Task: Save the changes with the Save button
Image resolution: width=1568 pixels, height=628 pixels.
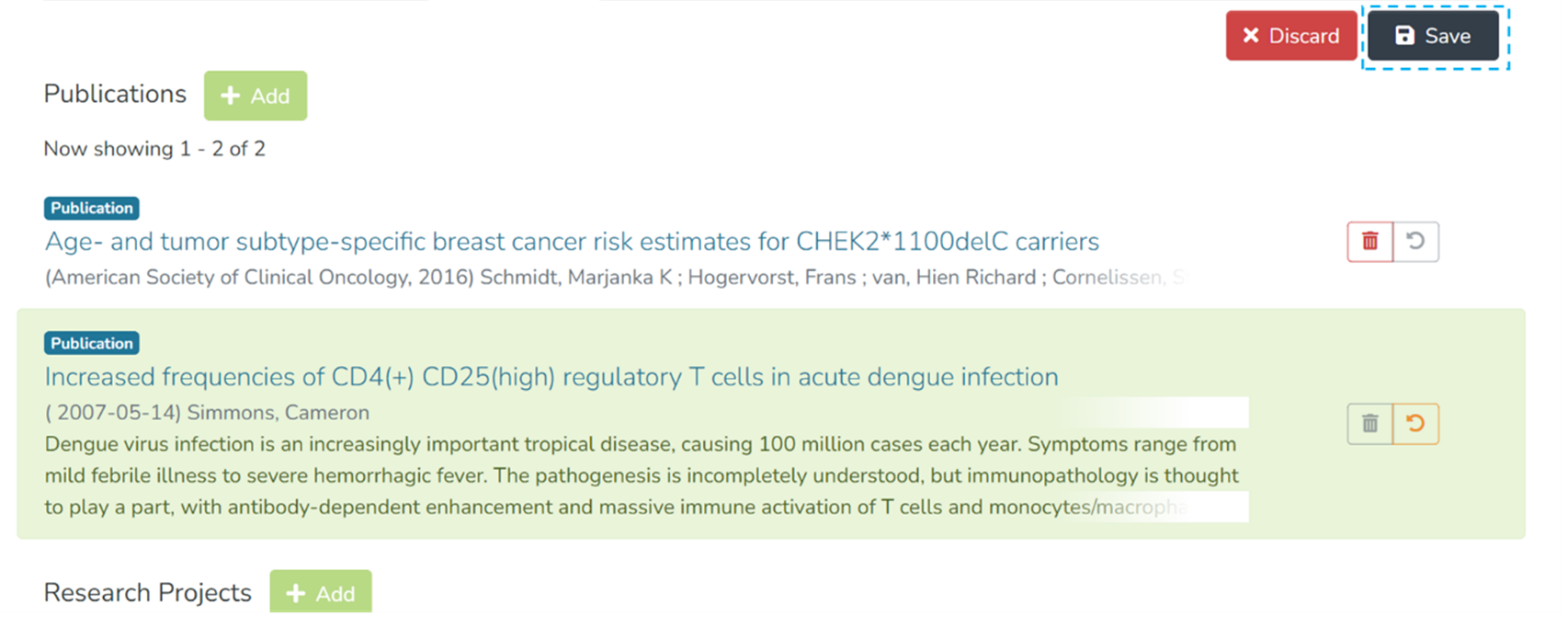Action: (1433, 36)
